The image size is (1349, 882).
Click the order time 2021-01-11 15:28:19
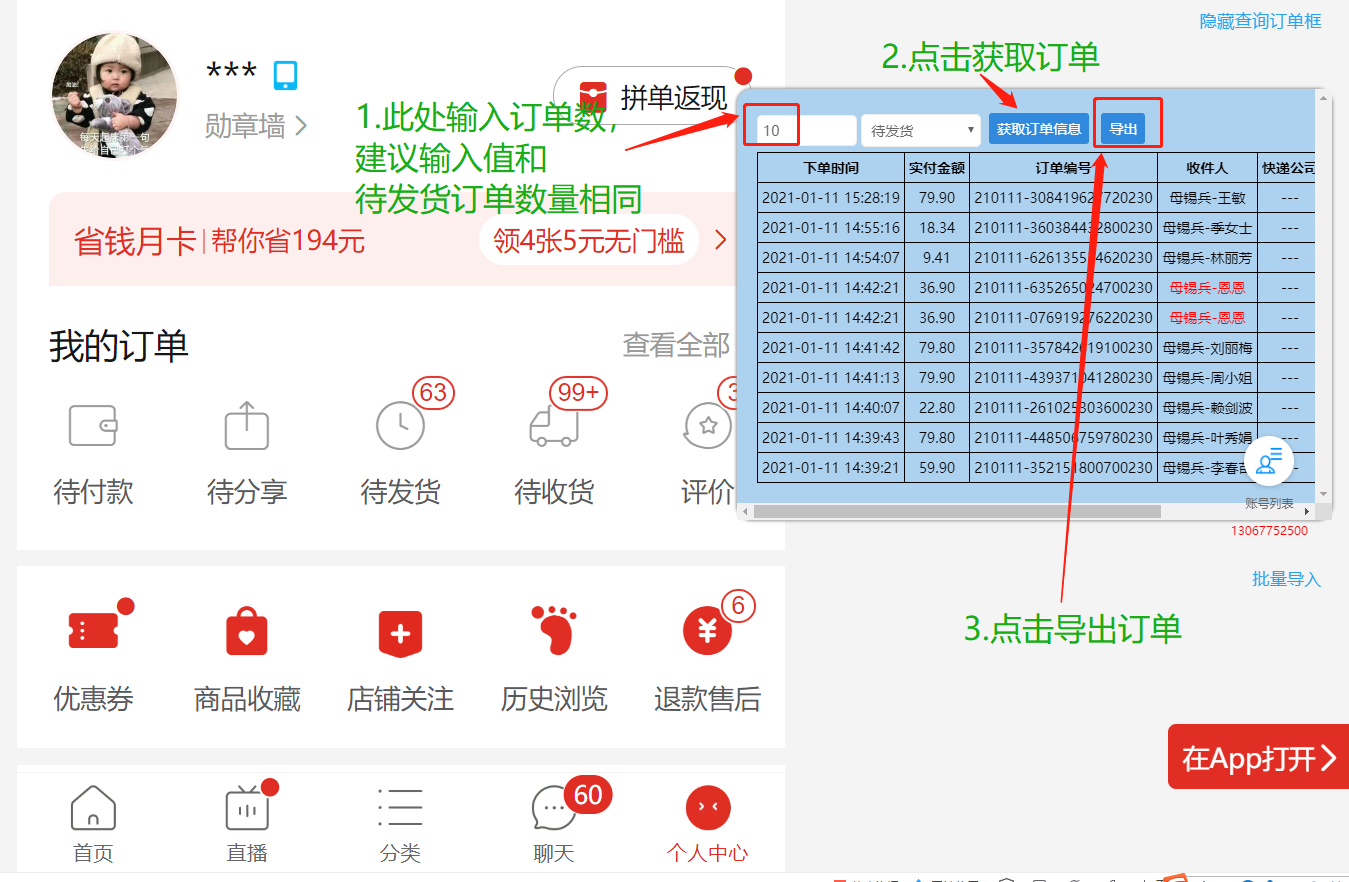[831, 198]
